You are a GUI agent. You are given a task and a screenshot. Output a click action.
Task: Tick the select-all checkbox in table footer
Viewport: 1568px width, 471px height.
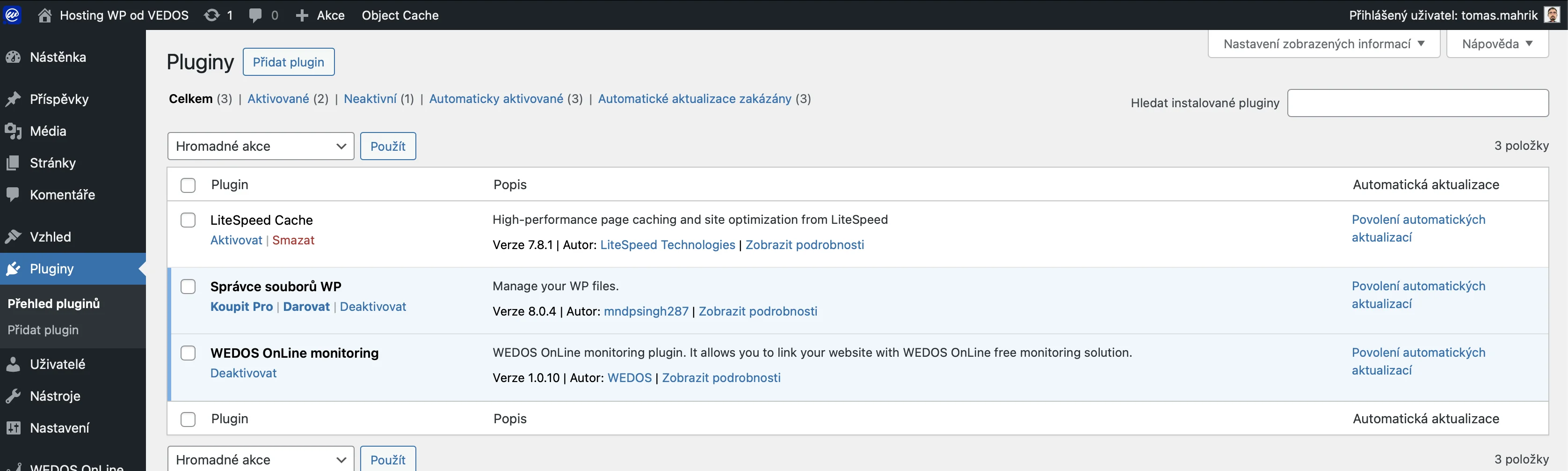188,419
